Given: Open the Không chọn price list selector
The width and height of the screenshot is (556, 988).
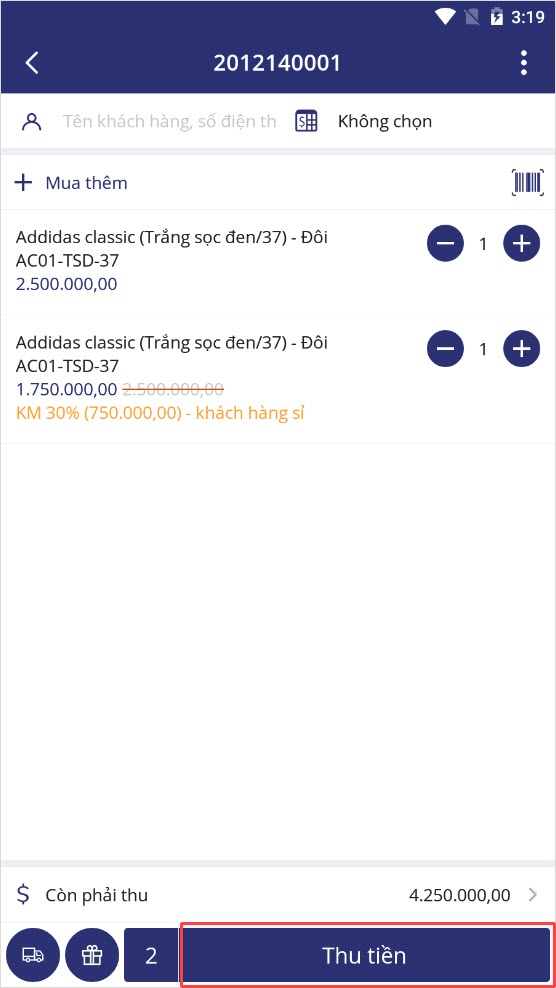Looking at the screenshot, I should tap(385, 121).
